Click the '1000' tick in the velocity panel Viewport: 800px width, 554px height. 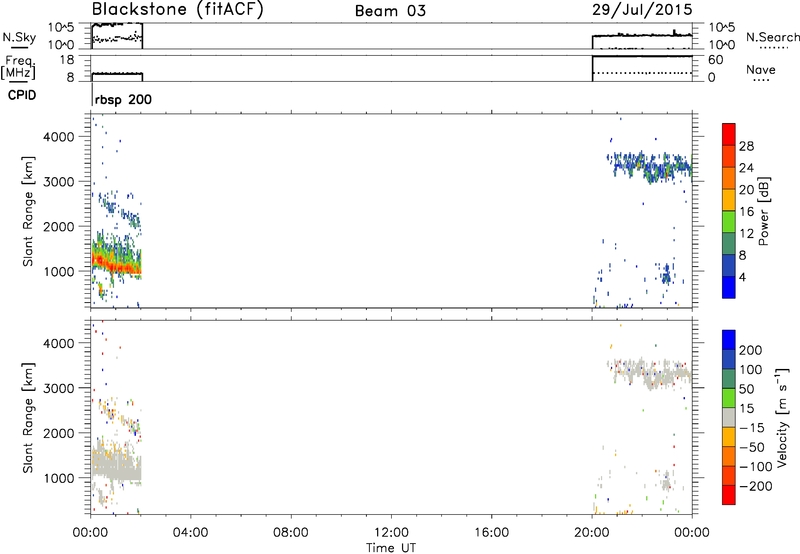[x=59, y=478]
